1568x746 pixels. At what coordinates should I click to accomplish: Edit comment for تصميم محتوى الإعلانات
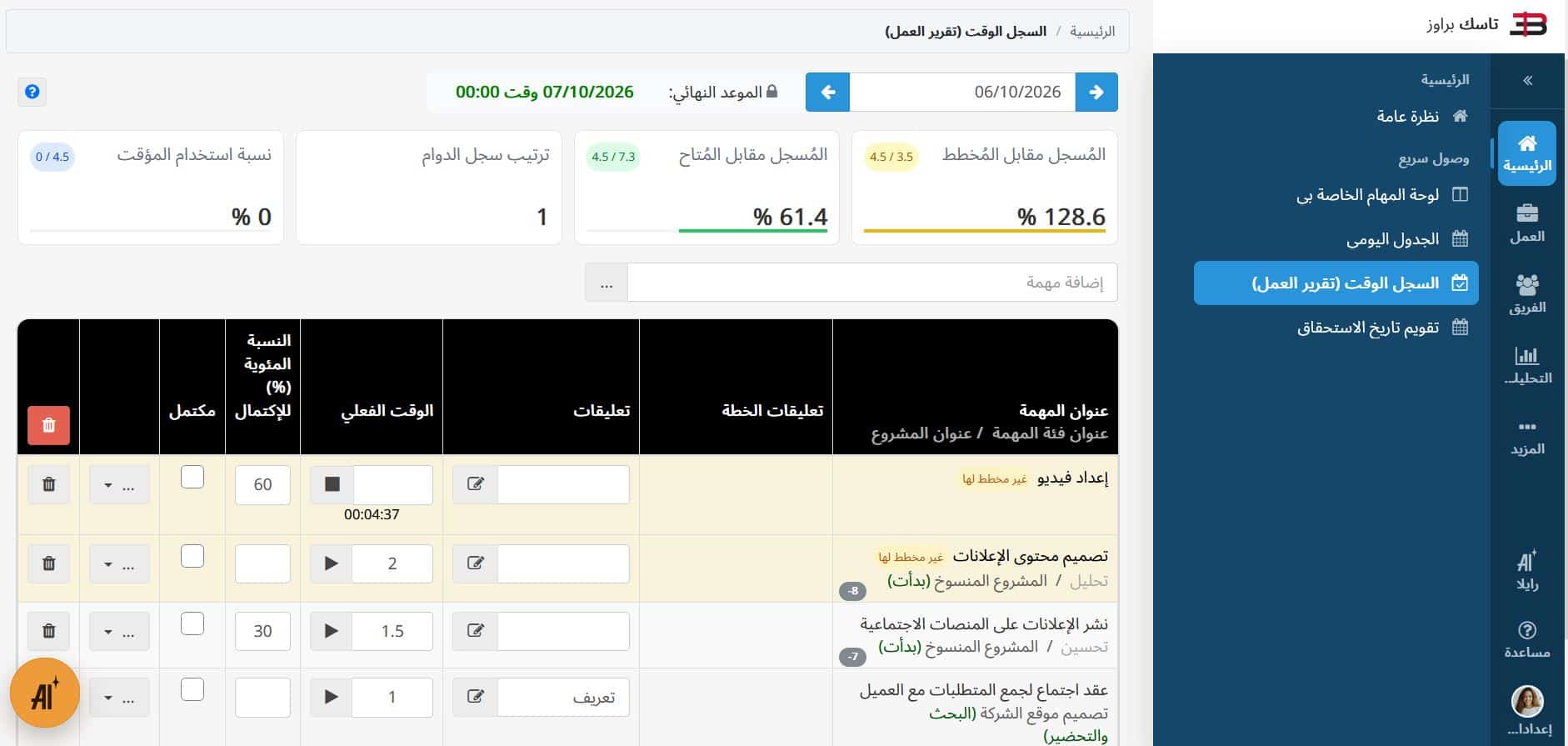476,563
